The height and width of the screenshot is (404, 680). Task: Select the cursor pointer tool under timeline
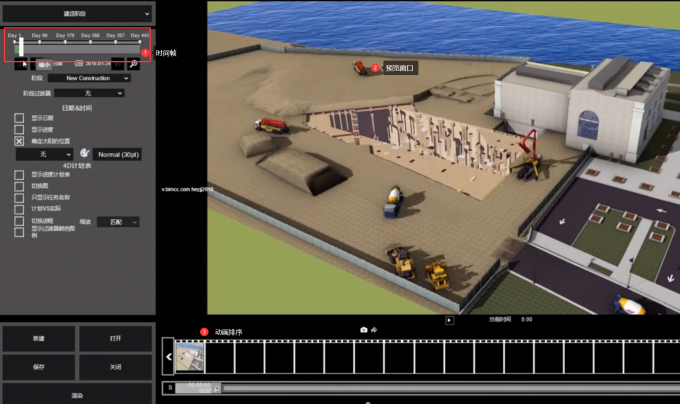[x=21, y=64]
